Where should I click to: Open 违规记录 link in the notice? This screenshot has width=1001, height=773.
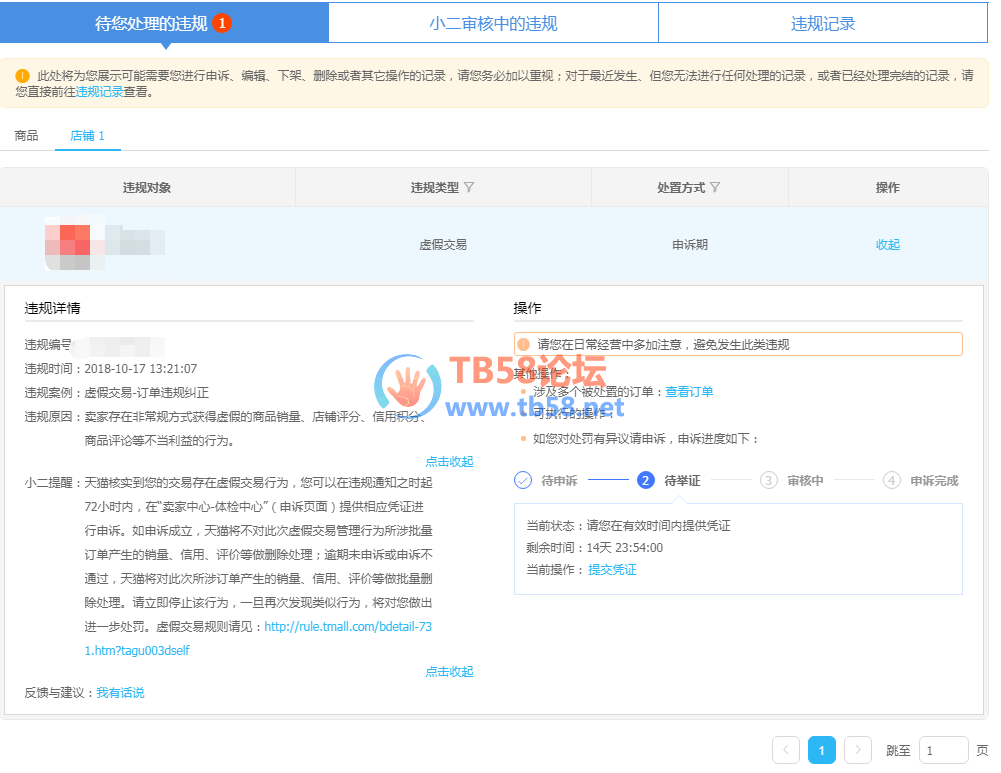[100, 92]
